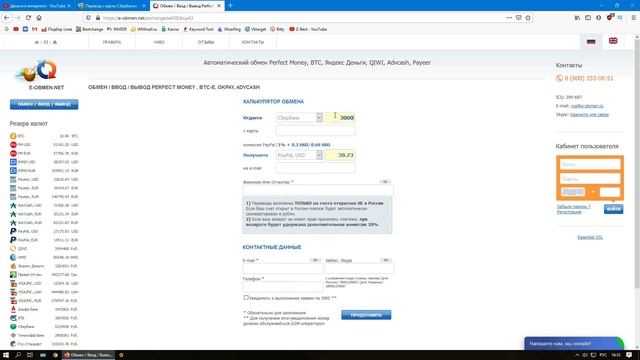Screen dimensions: 640x360
Task: Open the Отдаете currency dropdown (Сбербанк)
Action: point(299,118)
